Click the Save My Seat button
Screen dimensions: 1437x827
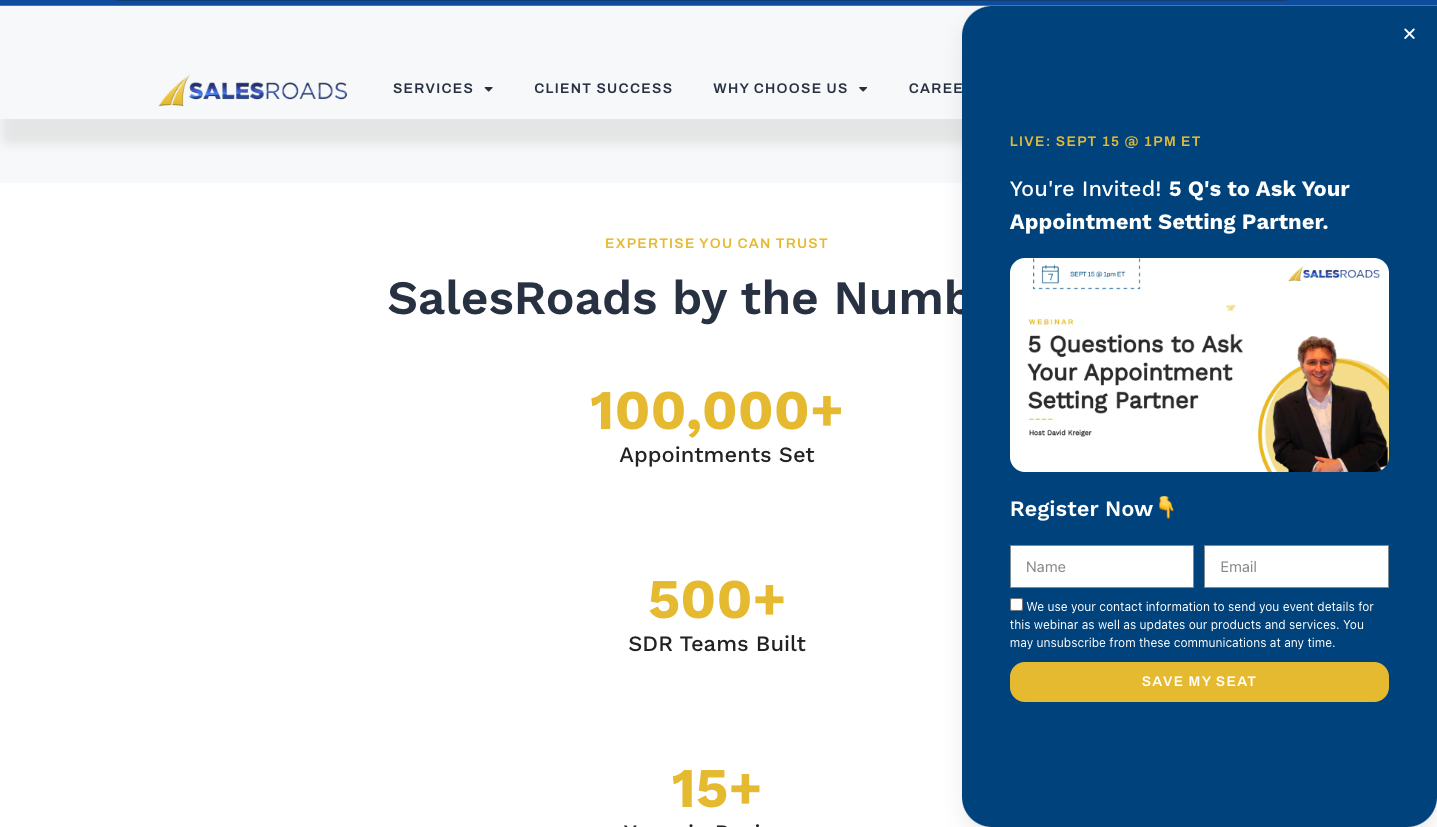pos(1199,681)
